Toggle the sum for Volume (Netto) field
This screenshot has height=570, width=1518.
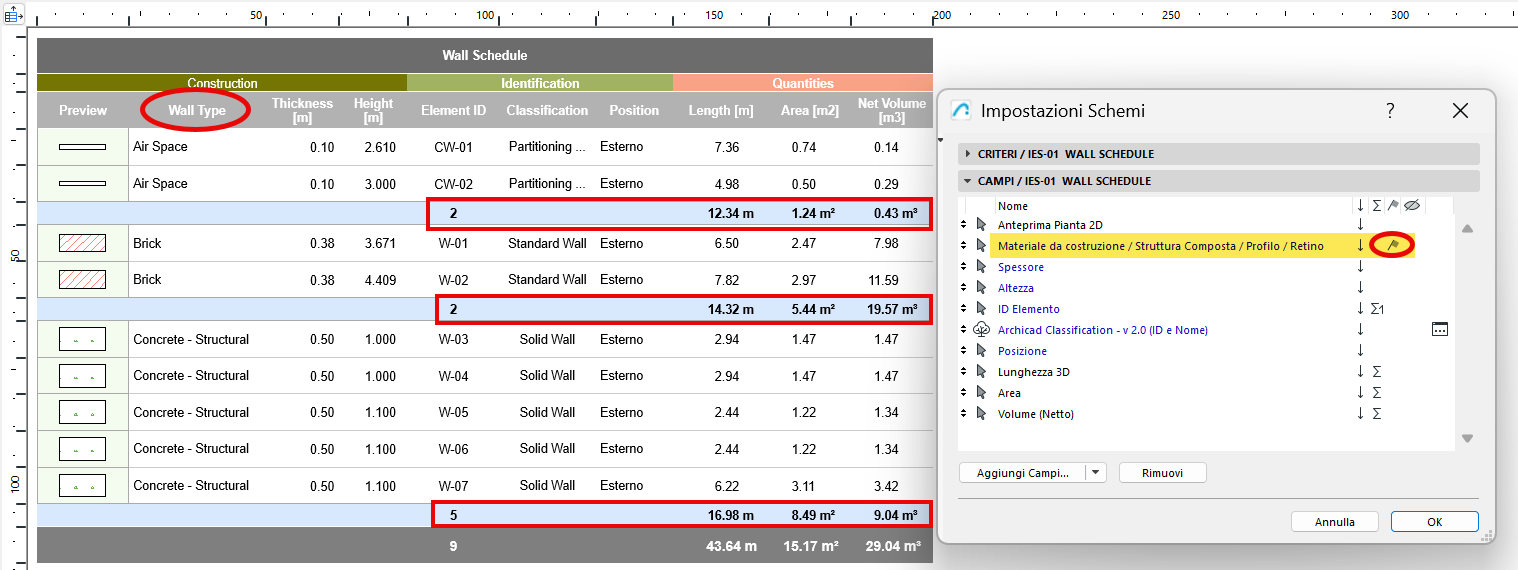click(1377, 414)
